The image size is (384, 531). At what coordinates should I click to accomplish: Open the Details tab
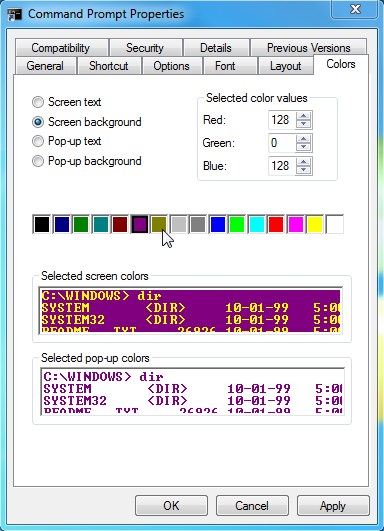[216, 48]
